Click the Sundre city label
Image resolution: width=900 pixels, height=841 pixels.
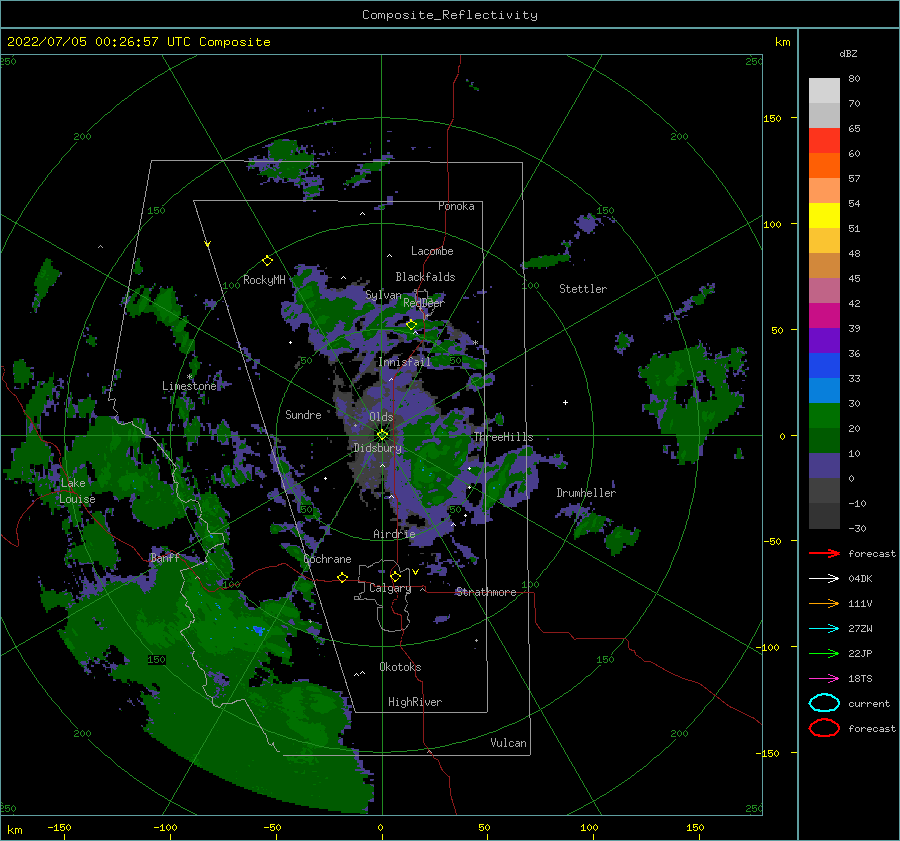coord(303,414)
